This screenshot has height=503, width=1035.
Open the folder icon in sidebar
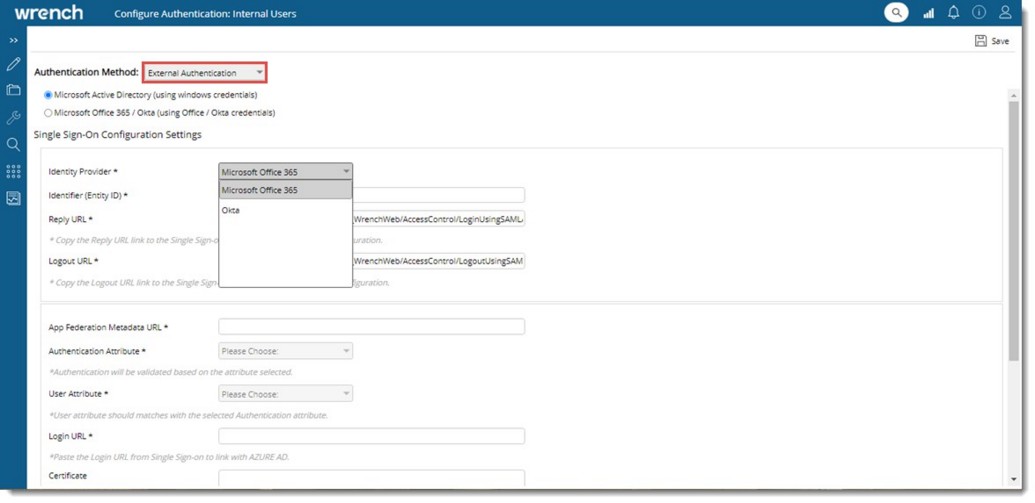(x=13, y=91)
